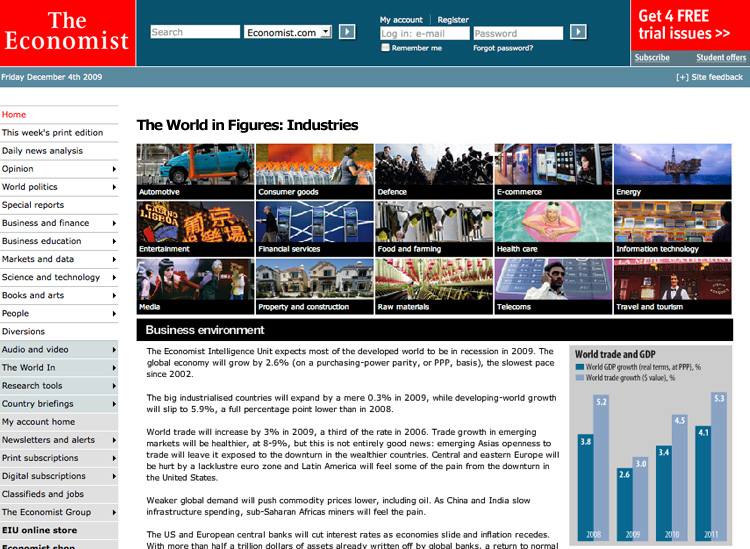Viewport: 750px width, 549px height.
Task: Expand the People submenu arrow
Action: coord(114,314)
